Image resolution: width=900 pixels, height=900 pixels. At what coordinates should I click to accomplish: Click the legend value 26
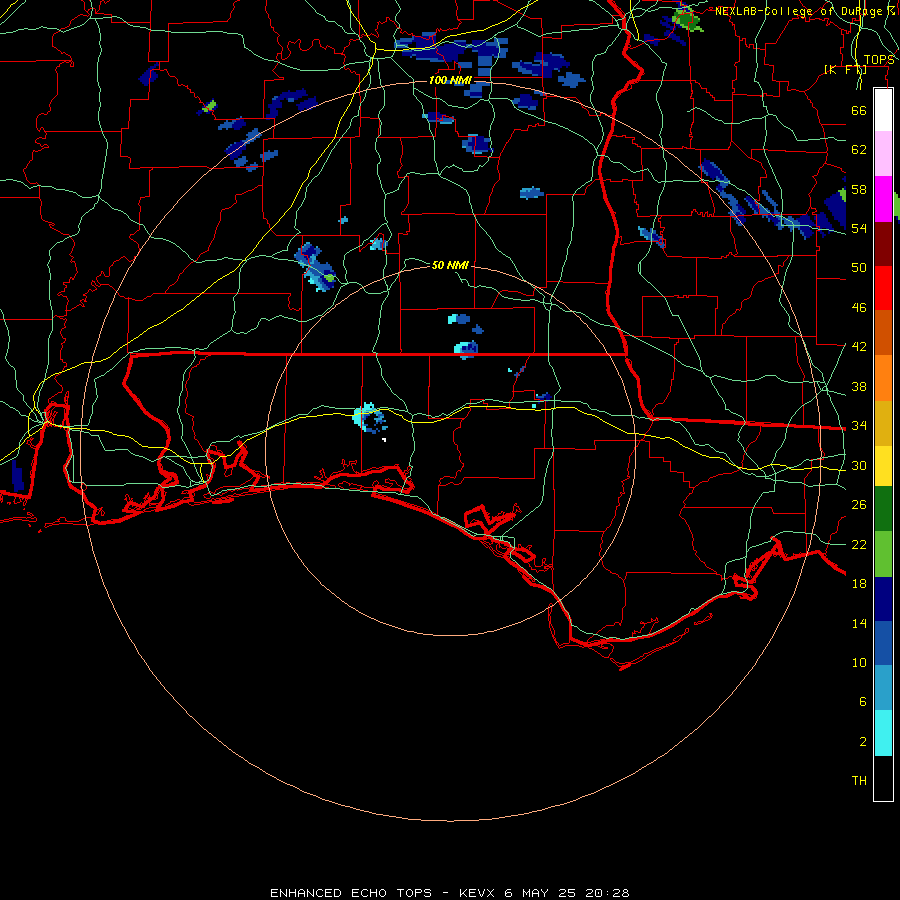[859, 505]
